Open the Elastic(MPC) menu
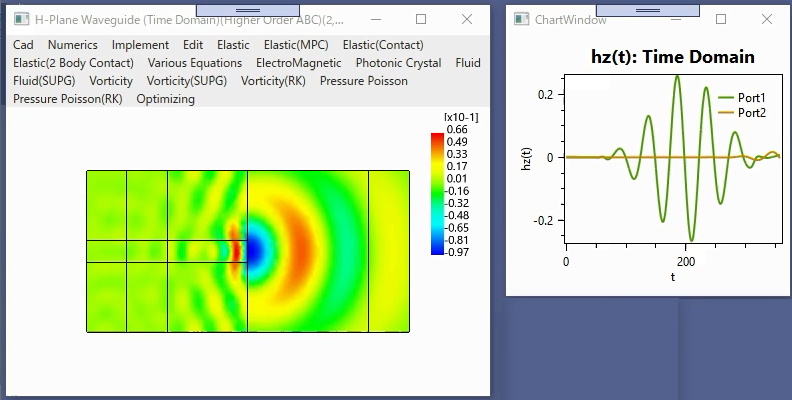The height and width of the screenshot is (400, 792). coord(296,45)
